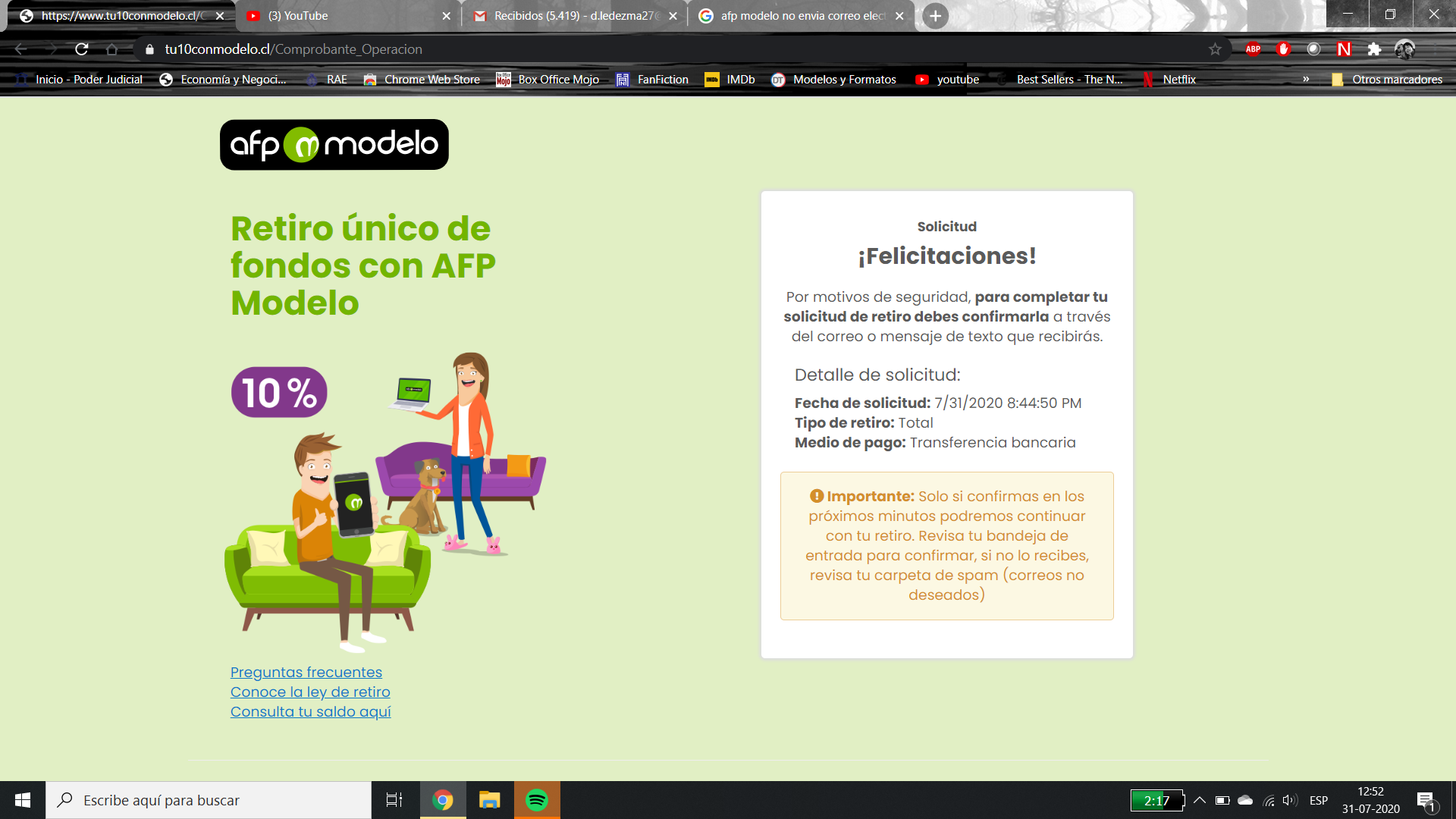Click the AFP Modelo logo
The width and height of the screenshot is (1456, 819).
pos(334,144)
